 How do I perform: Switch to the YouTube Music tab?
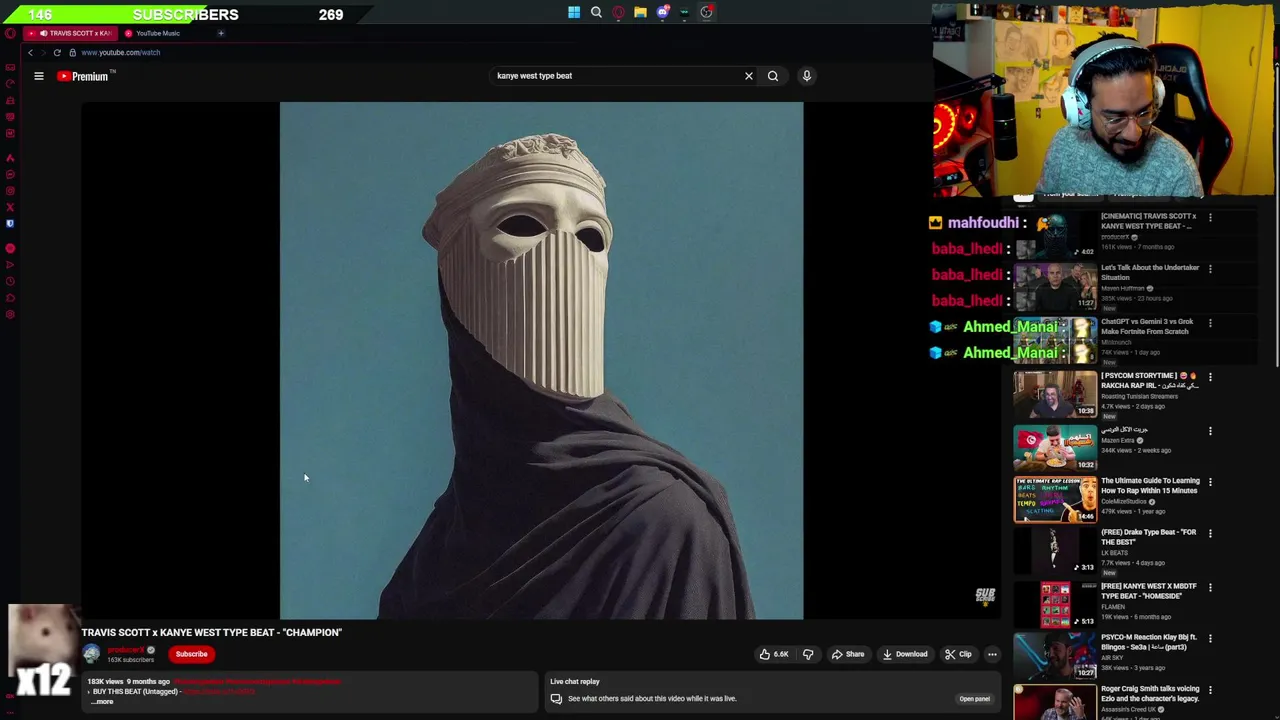[x=157, y=33]
